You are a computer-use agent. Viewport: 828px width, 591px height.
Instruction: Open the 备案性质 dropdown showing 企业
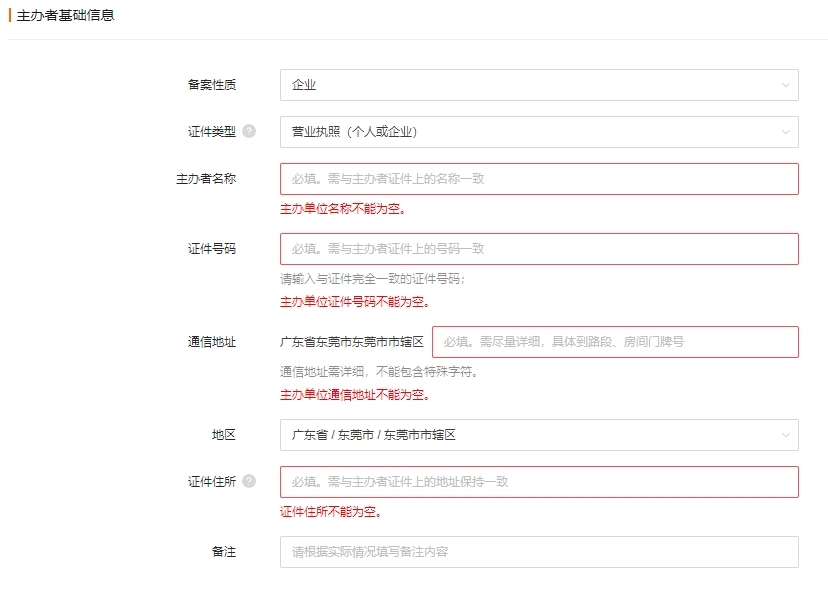coord(538,85)
